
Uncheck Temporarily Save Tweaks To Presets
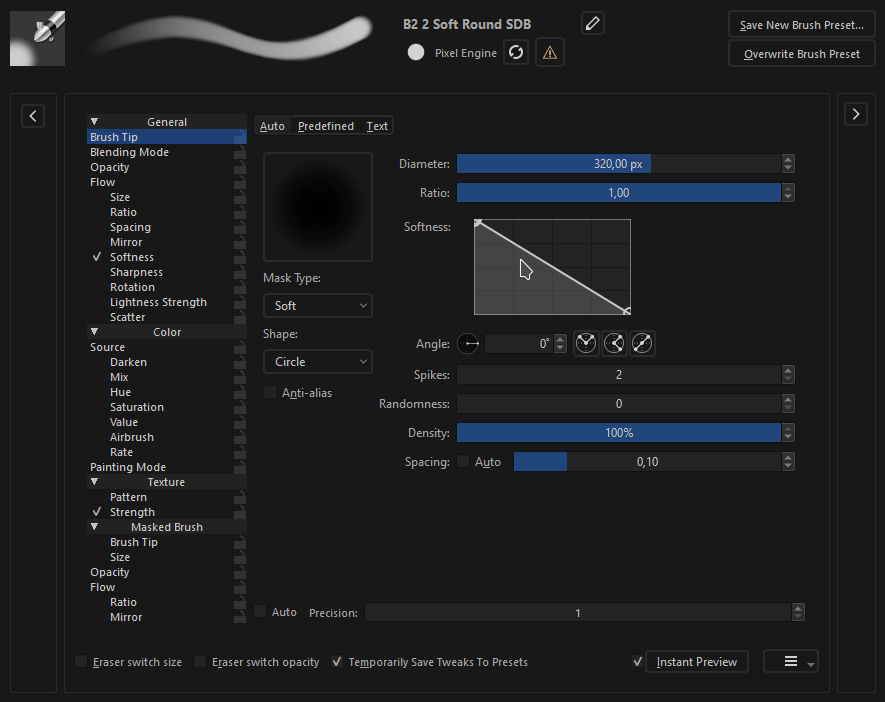pos(337,662)
